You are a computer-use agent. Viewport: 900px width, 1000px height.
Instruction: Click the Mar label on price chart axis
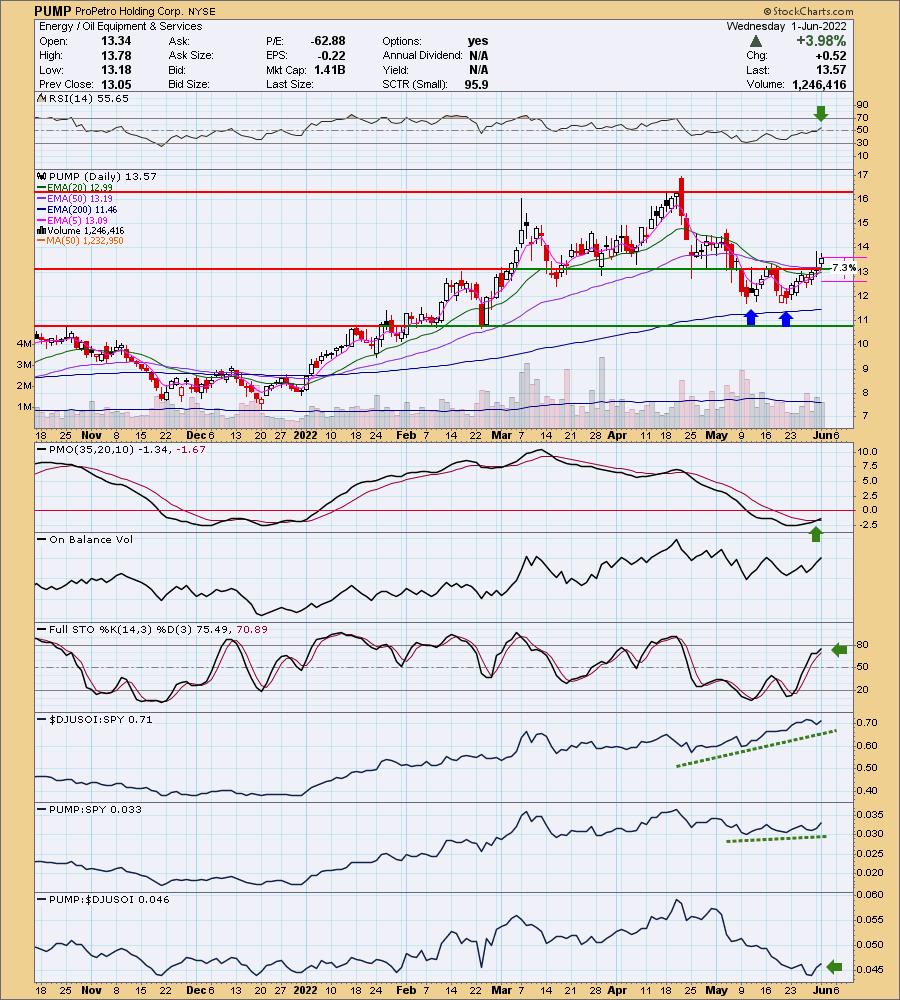click(x=501, y=435)
